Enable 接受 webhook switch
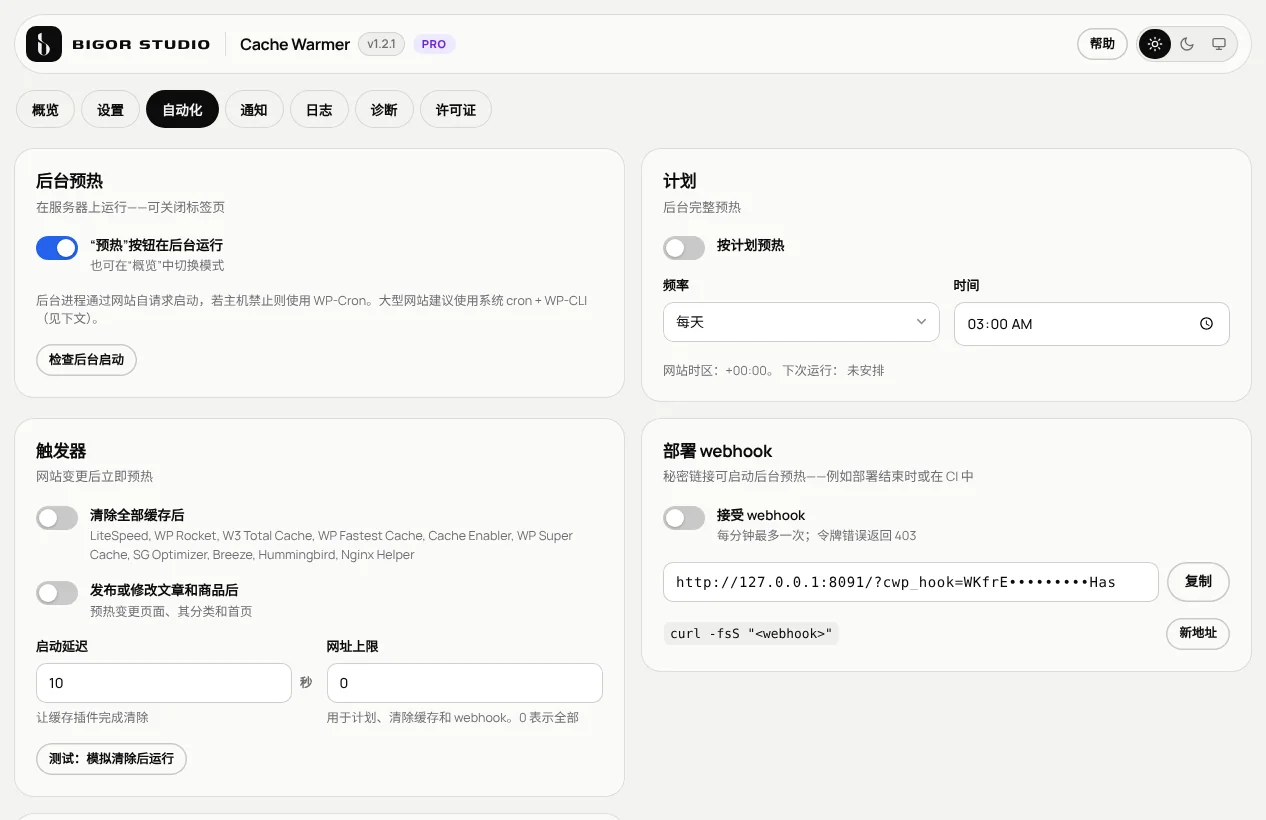This screenshot has width=1266, height=820. tap(684, 518)
